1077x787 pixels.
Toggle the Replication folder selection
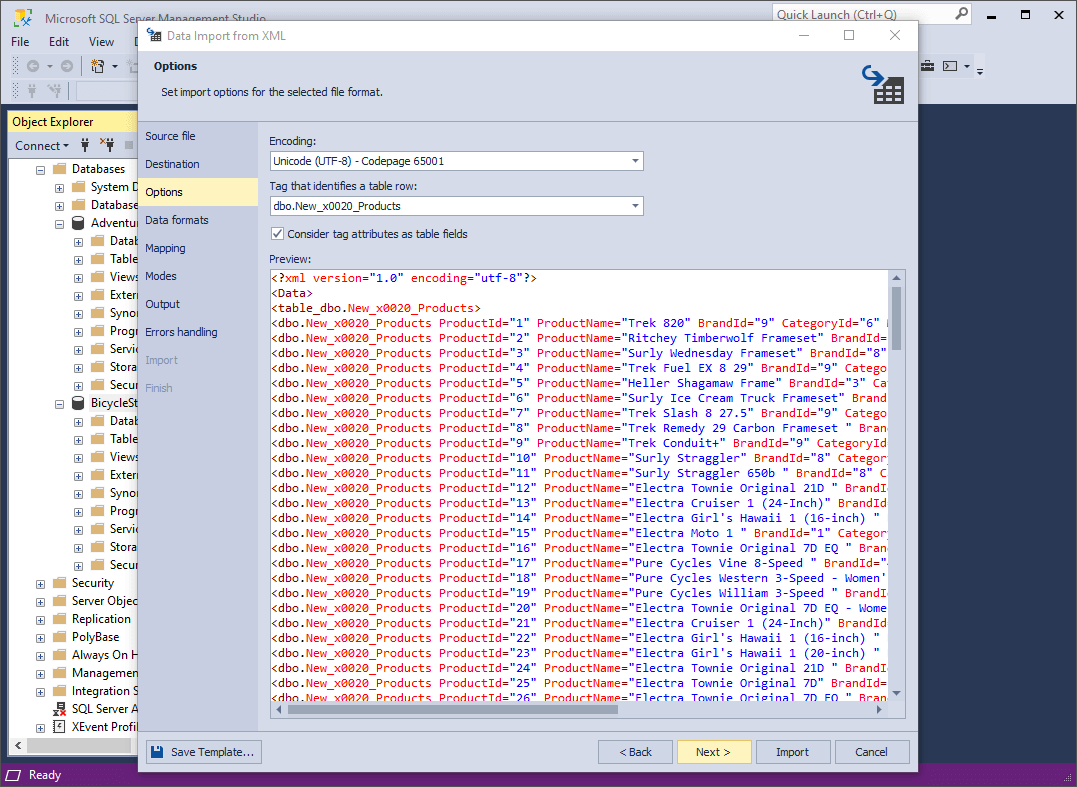click(101, 618)
